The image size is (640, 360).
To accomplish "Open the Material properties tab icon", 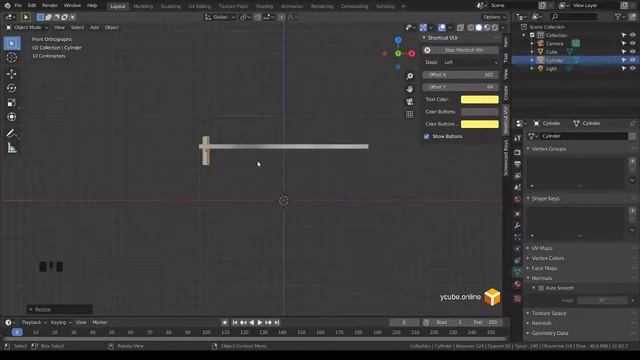I will pos(518,284).
